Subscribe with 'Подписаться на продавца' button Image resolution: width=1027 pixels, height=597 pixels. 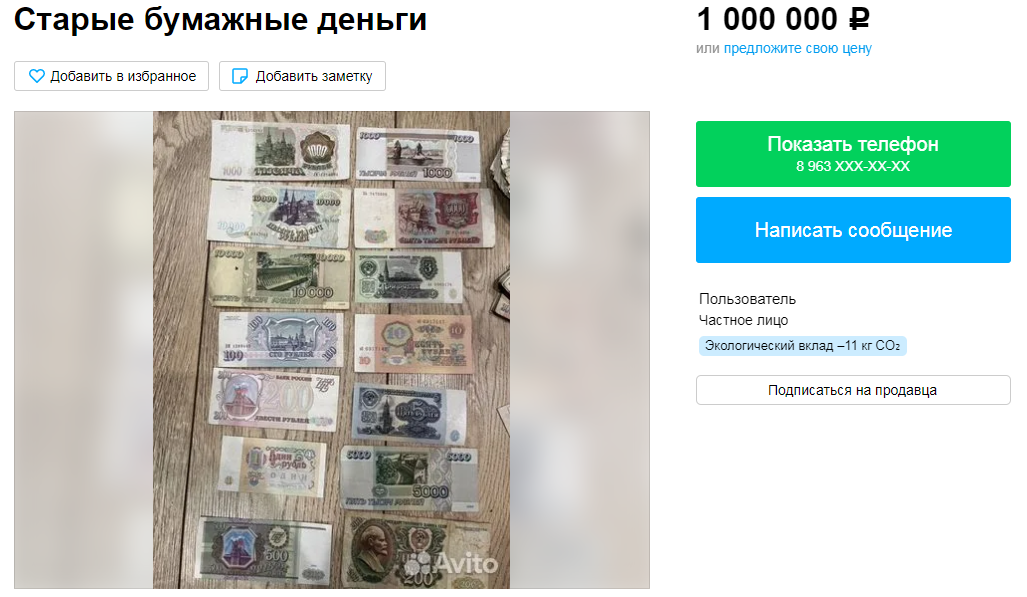tap(853, 390)
